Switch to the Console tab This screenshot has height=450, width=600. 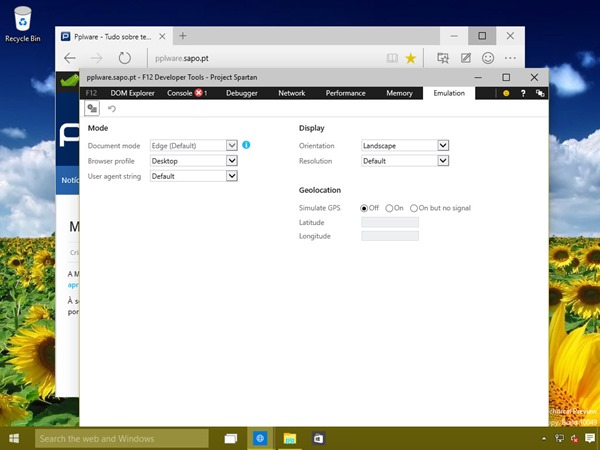pyautogui.click(x=187, y=93)
